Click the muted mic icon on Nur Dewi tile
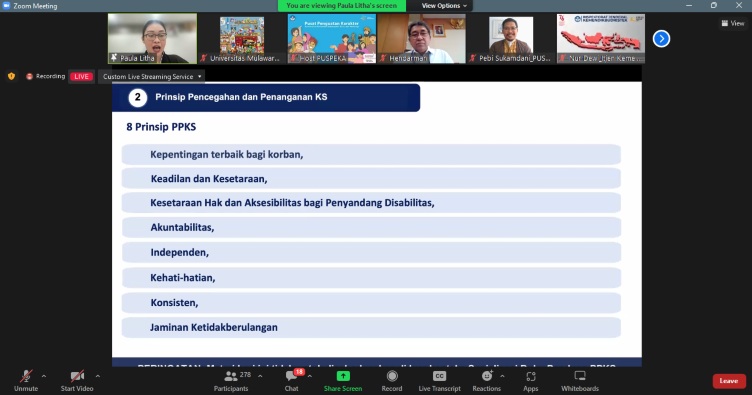The width and height of the screenshot is (752, 395). click(x=563, y=58)
